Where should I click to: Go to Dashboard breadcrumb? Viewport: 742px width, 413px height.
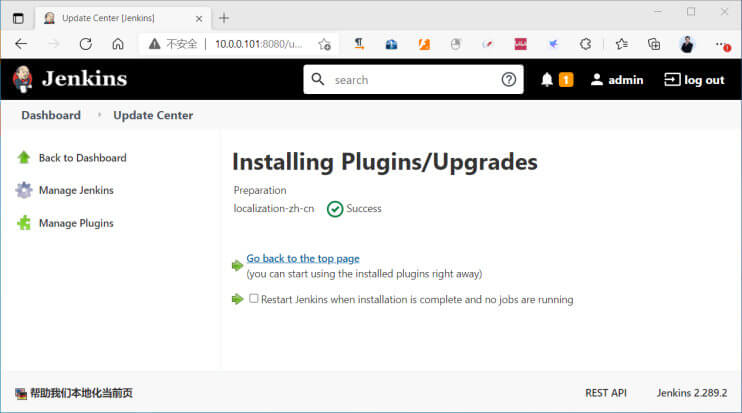point(51,115)
